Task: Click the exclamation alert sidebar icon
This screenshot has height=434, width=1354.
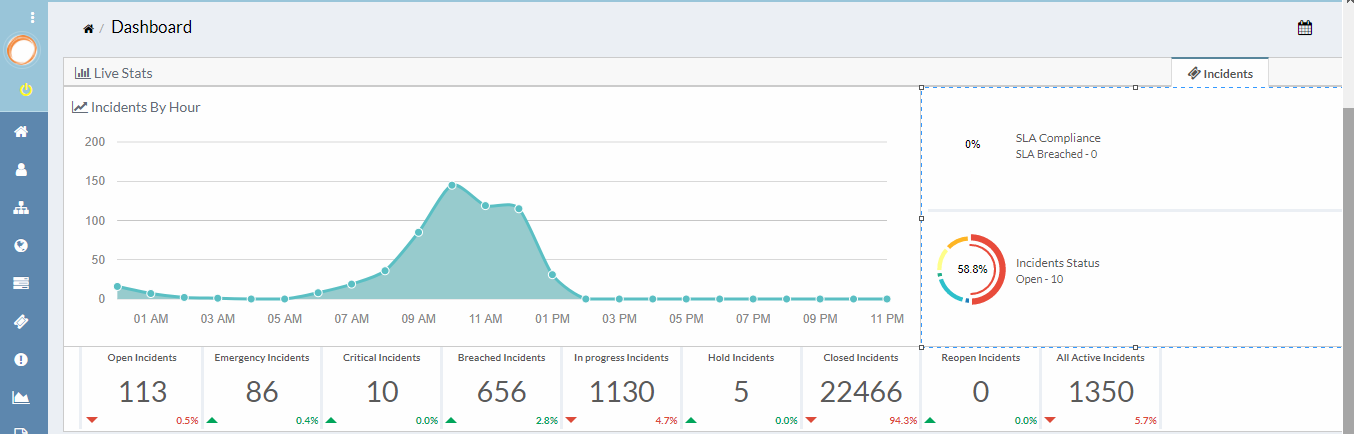Action: [21, 360]
